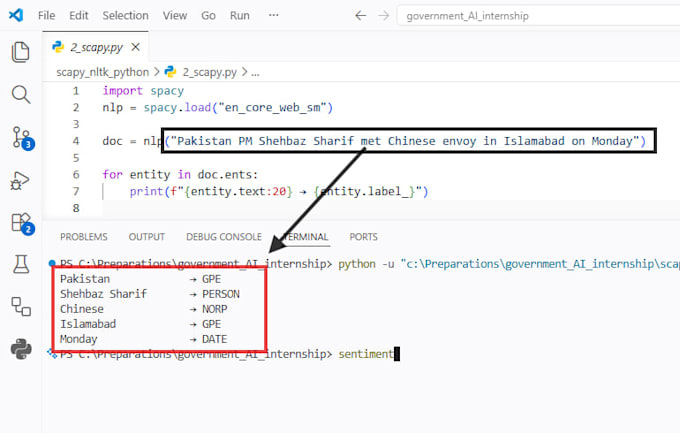The image size is (680, 433).
Task: Switch to the PROBLEMS panel tab
Action: click(84, 237)
